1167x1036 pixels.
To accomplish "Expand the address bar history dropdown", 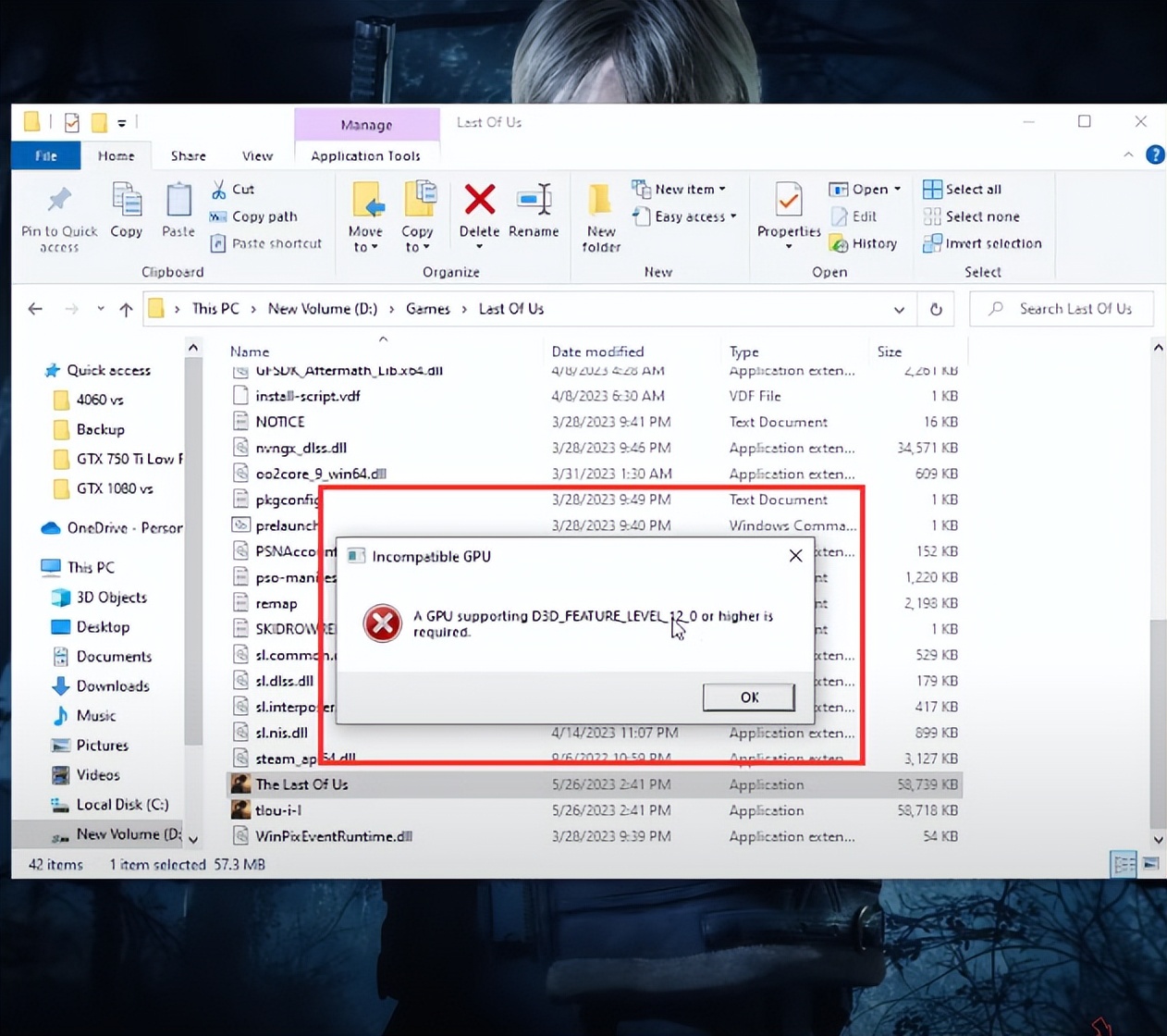I will [899, 309].
